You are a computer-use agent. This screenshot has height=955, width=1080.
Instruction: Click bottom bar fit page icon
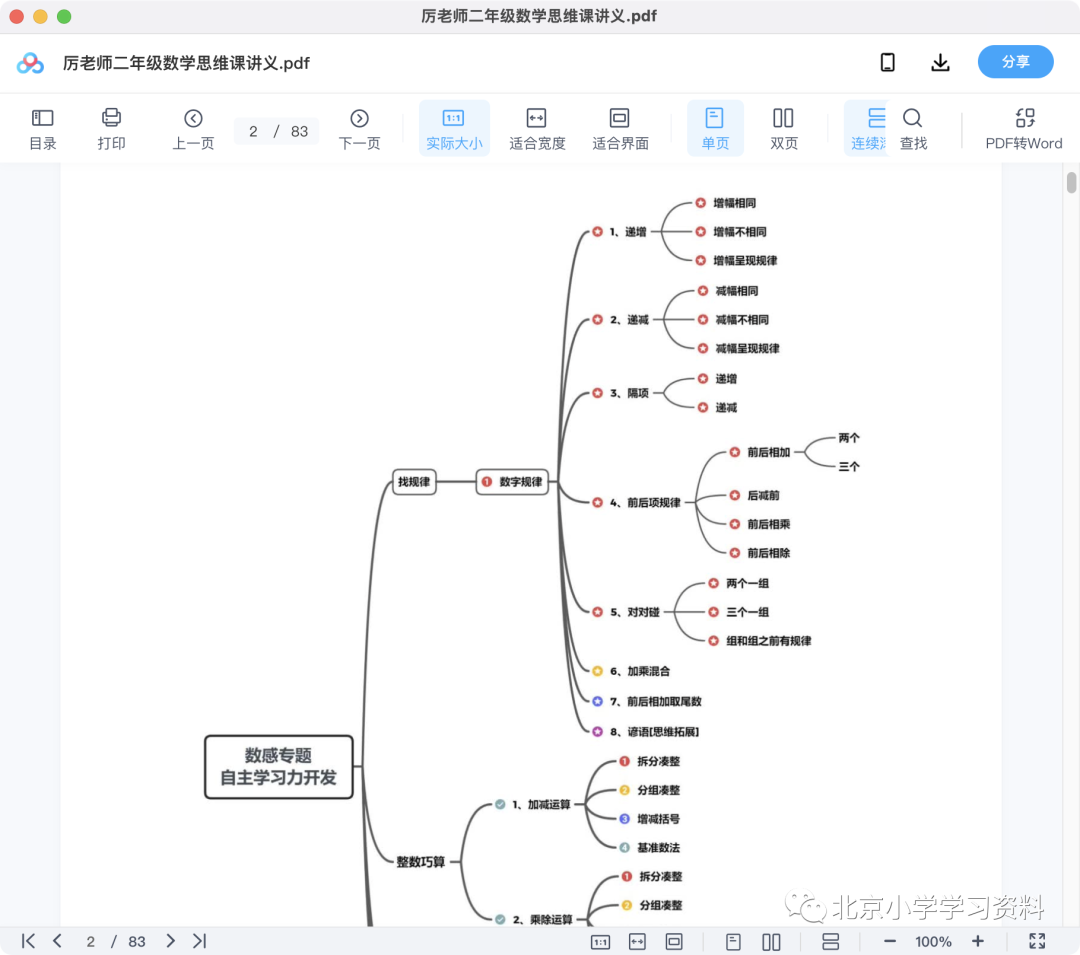pyautogui.click(x=674, y=942)
